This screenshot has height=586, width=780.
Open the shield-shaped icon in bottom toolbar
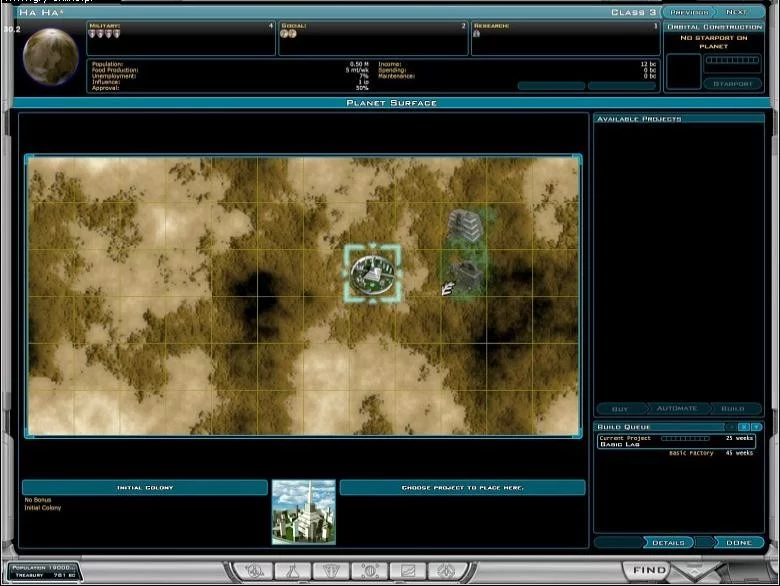click(331, 571)
